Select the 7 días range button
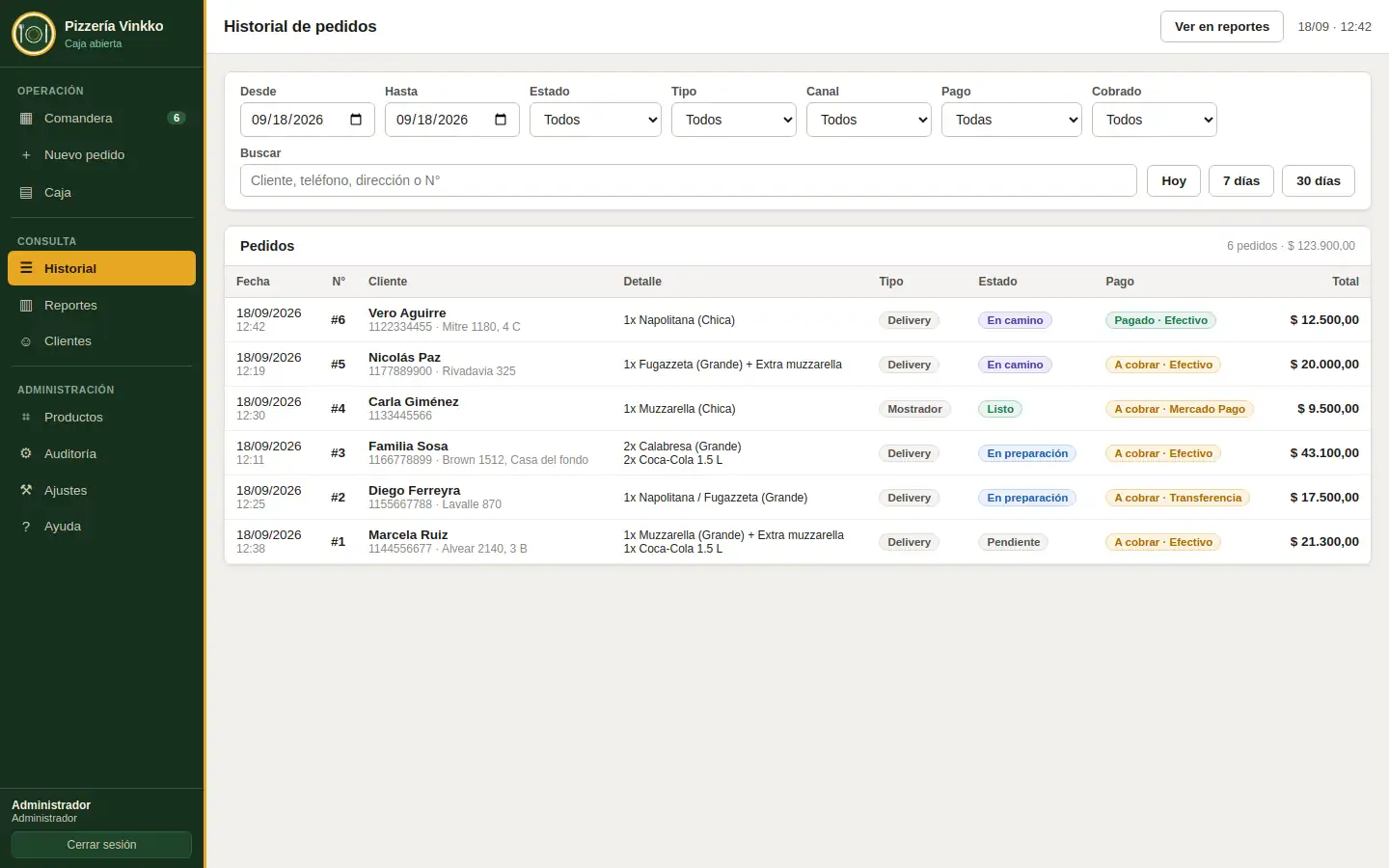The width and height of the screenshot is (1389, 868). [x=1241, y=180]
